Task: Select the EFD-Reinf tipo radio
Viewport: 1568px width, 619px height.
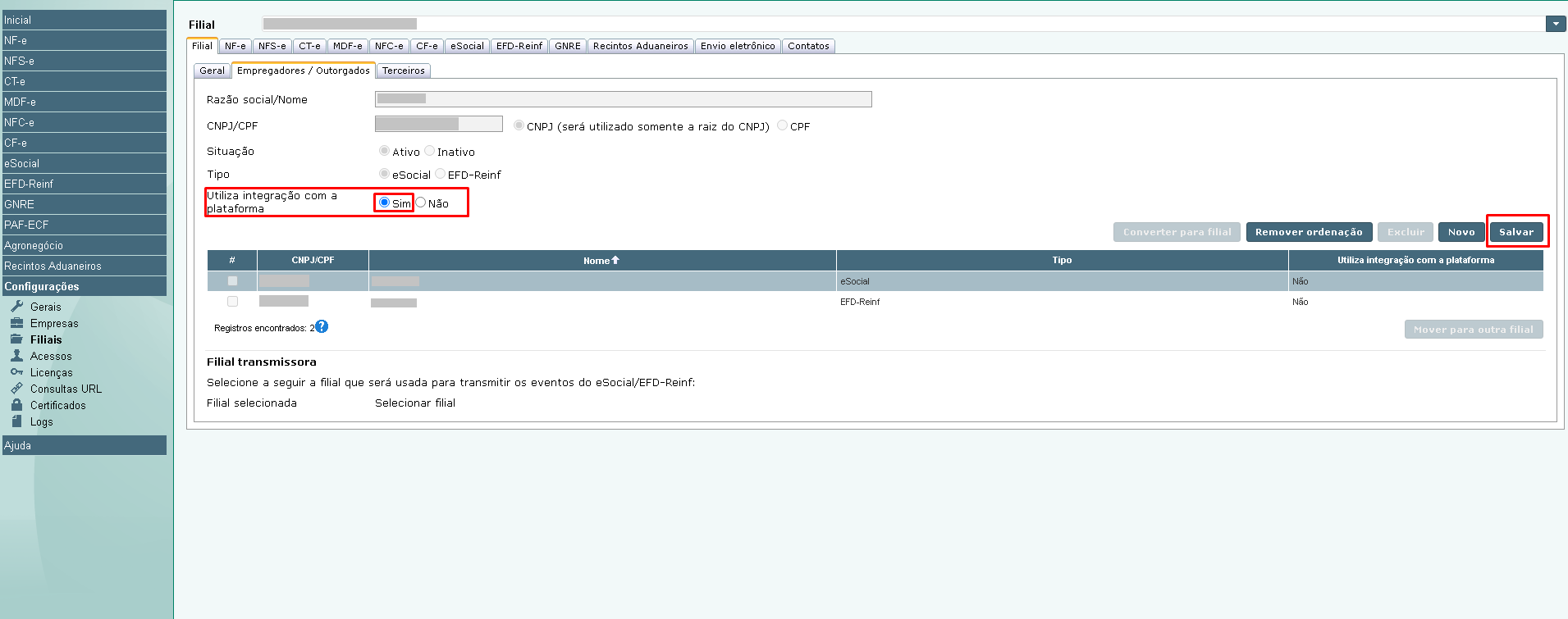Action: (x=441, y=174)
